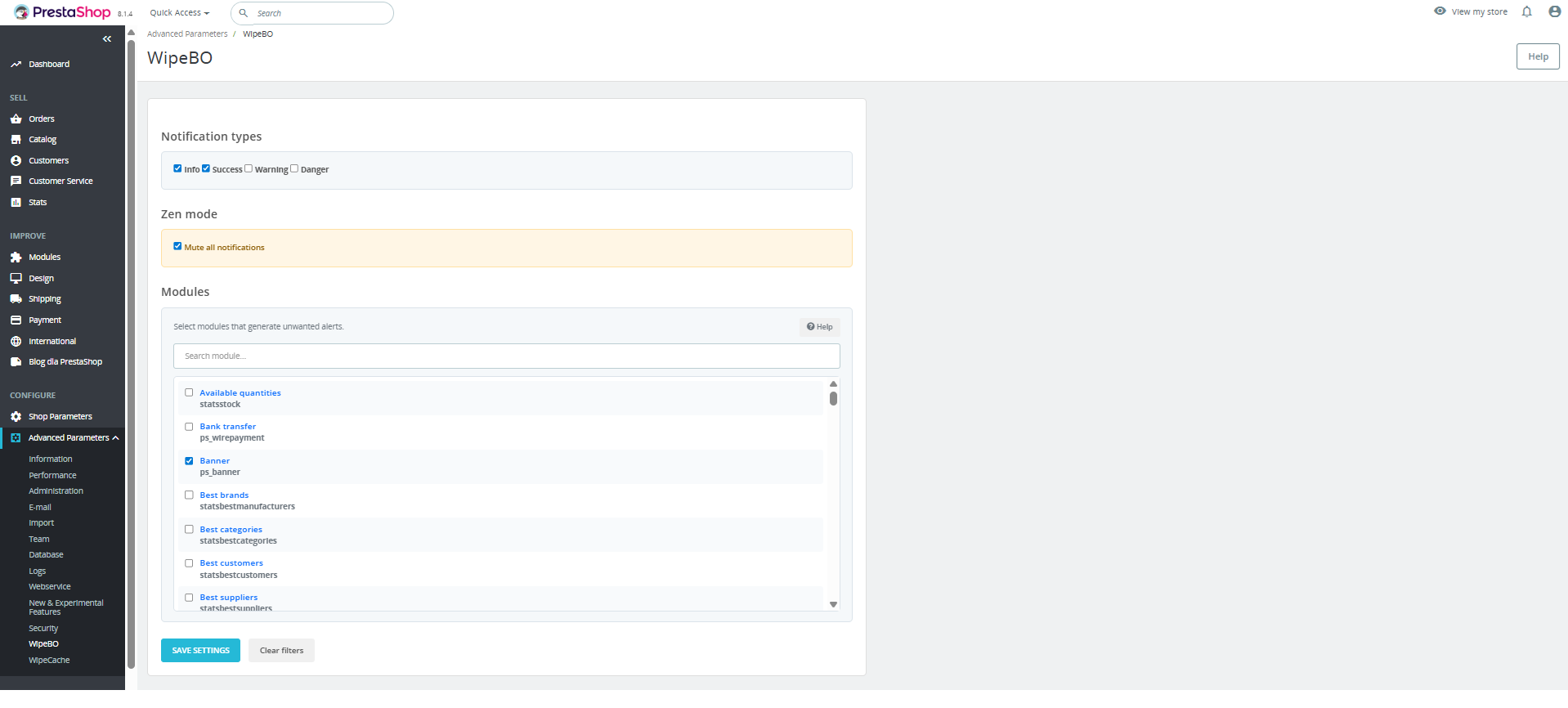Click the Clear filters button

[x=281, y=651]
